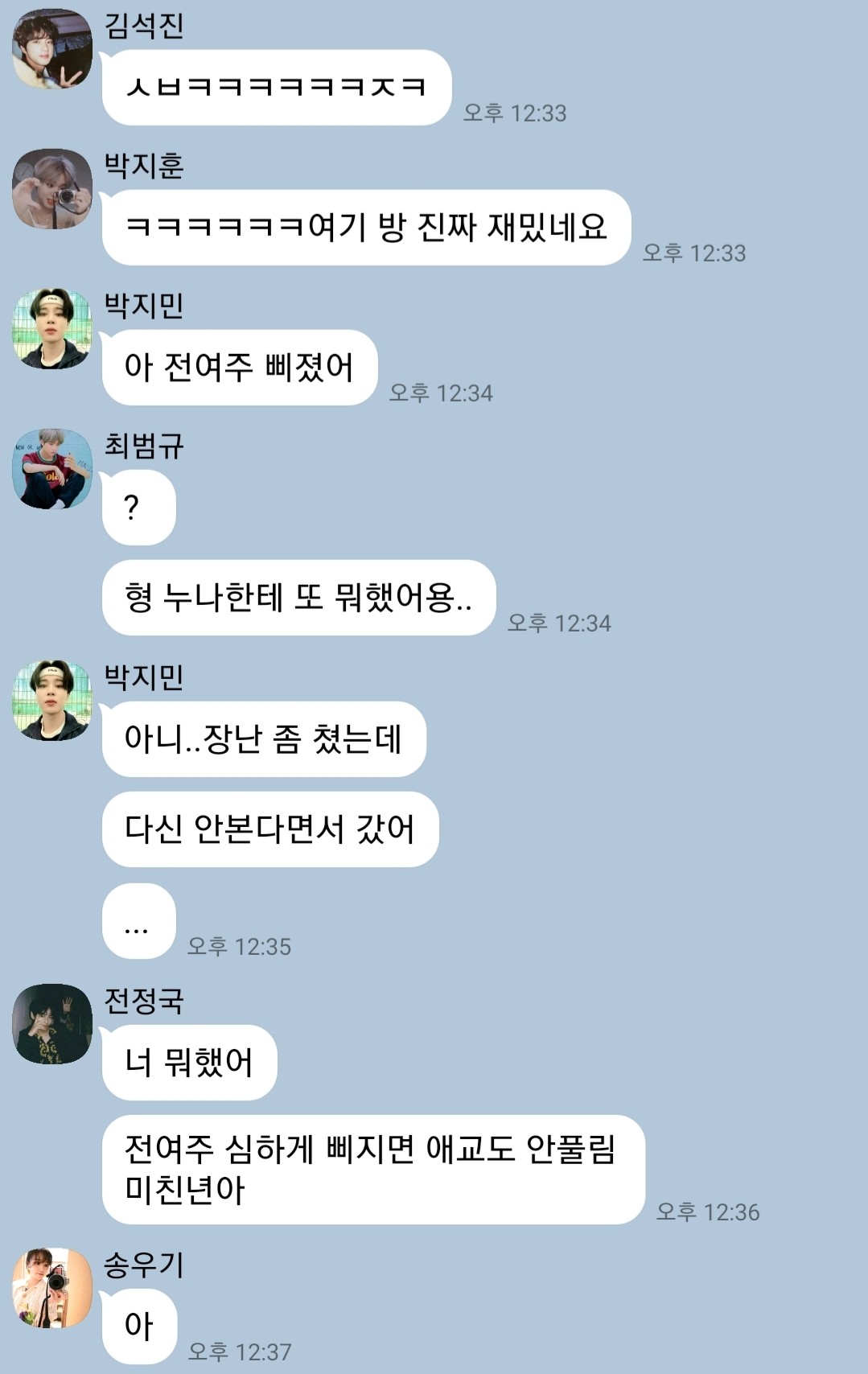This screenshot has width=868, height=1374.
Task: Tap the '아니..장난 좀 쳤는데' bubble
Action: pos(264,738)
